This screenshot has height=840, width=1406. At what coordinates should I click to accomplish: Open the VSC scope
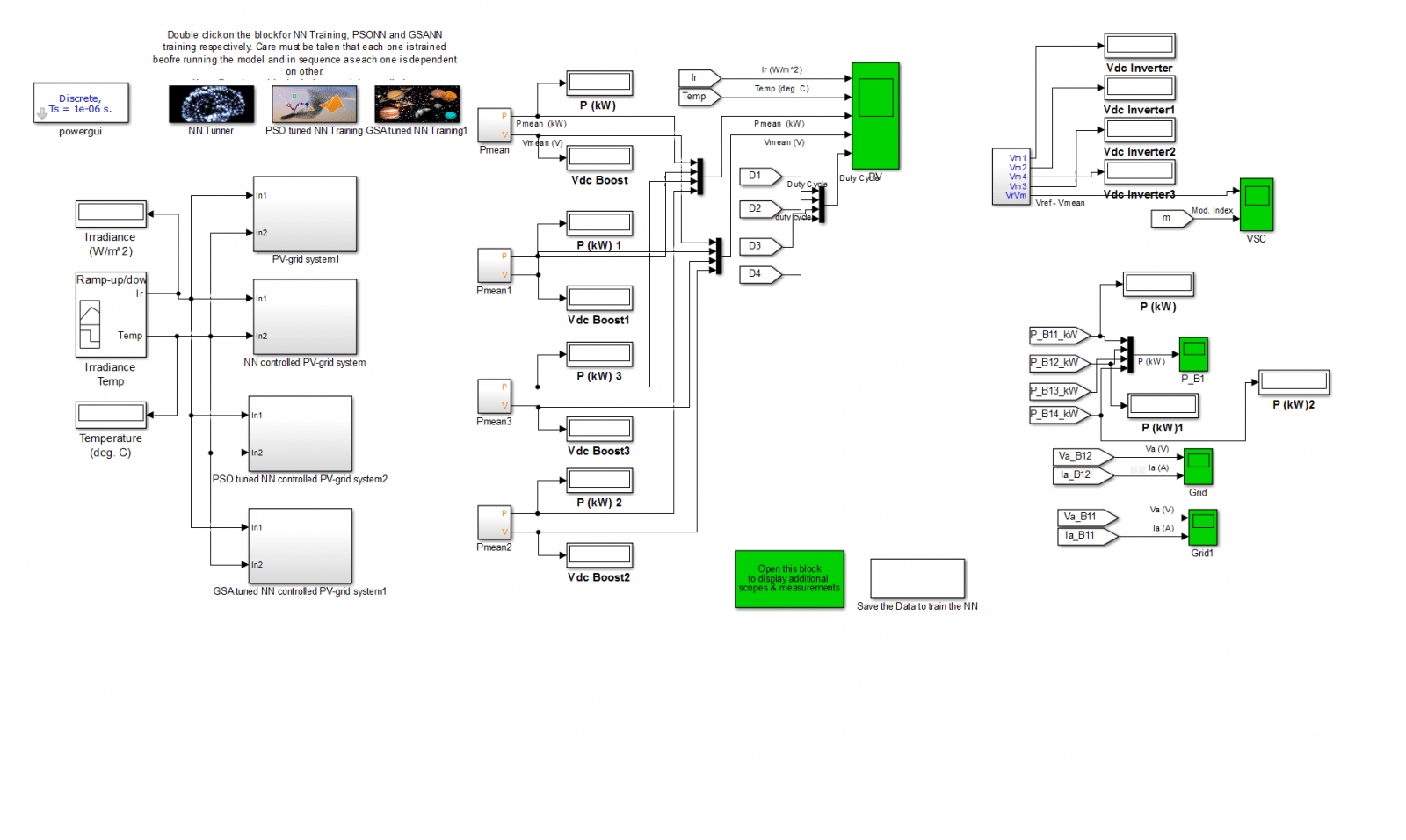(1257, 206)
